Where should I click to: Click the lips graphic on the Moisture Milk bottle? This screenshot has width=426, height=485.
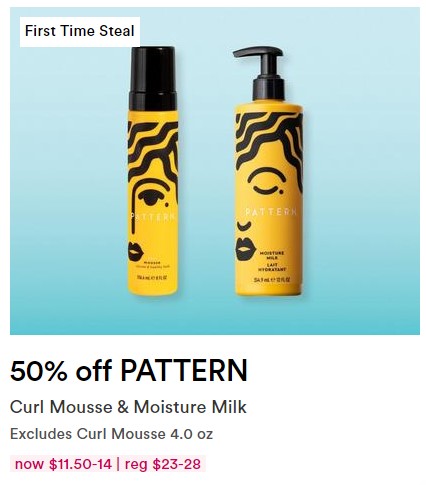(246, 250)
